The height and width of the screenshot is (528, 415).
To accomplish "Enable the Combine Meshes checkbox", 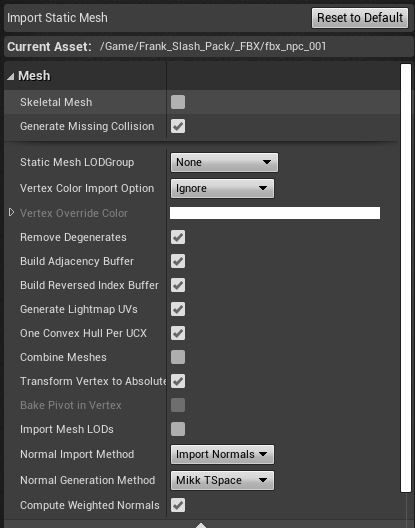I will coord(178,357).
